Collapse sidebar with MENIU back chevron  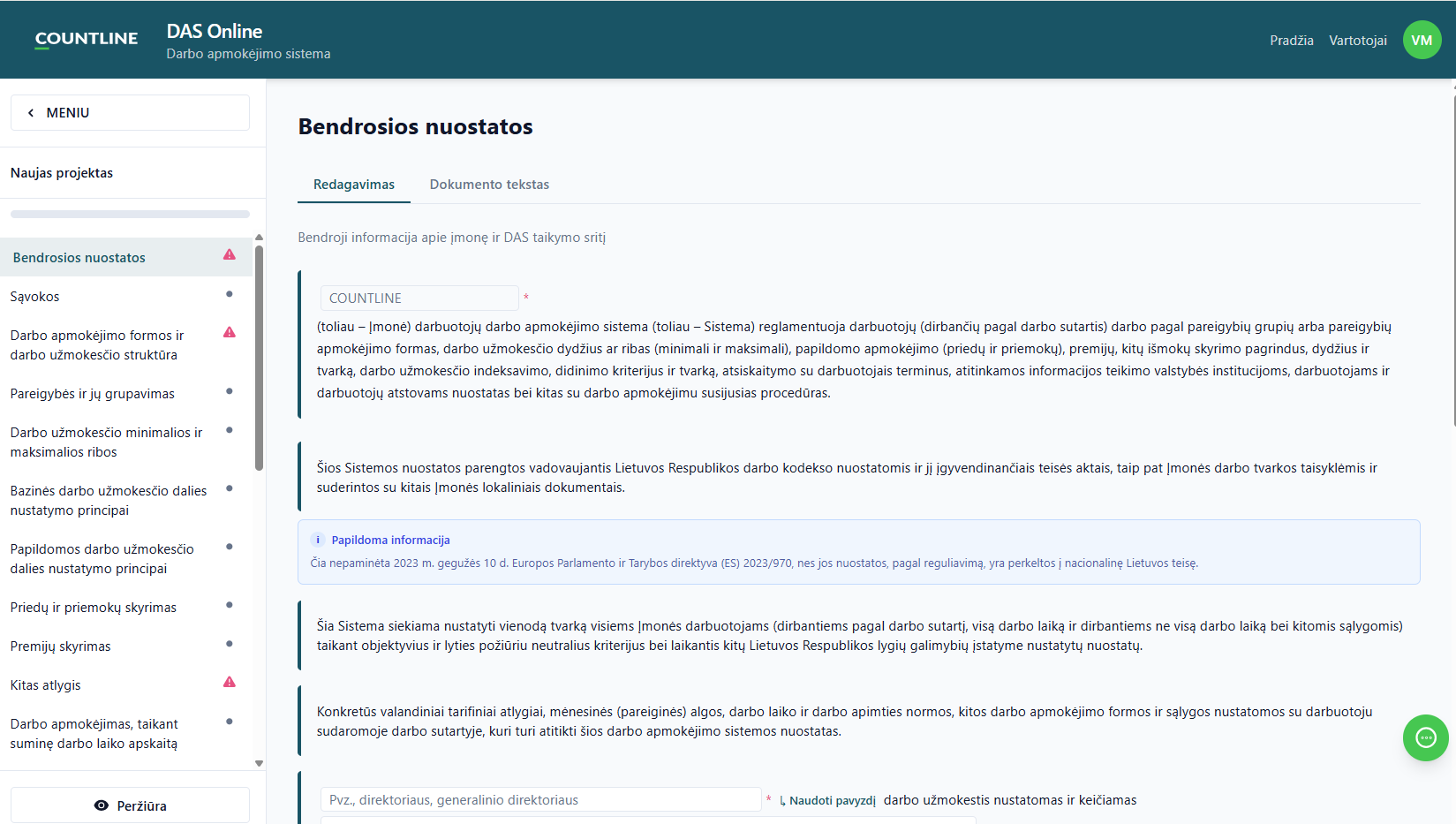pos(31,113)
